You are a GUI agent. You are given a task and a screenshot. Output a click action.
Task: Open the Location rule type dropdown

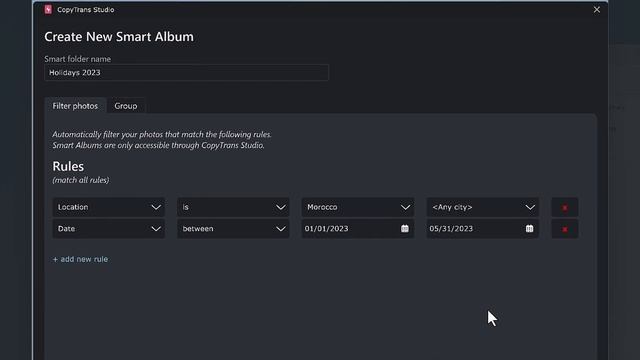coord(109,207)
